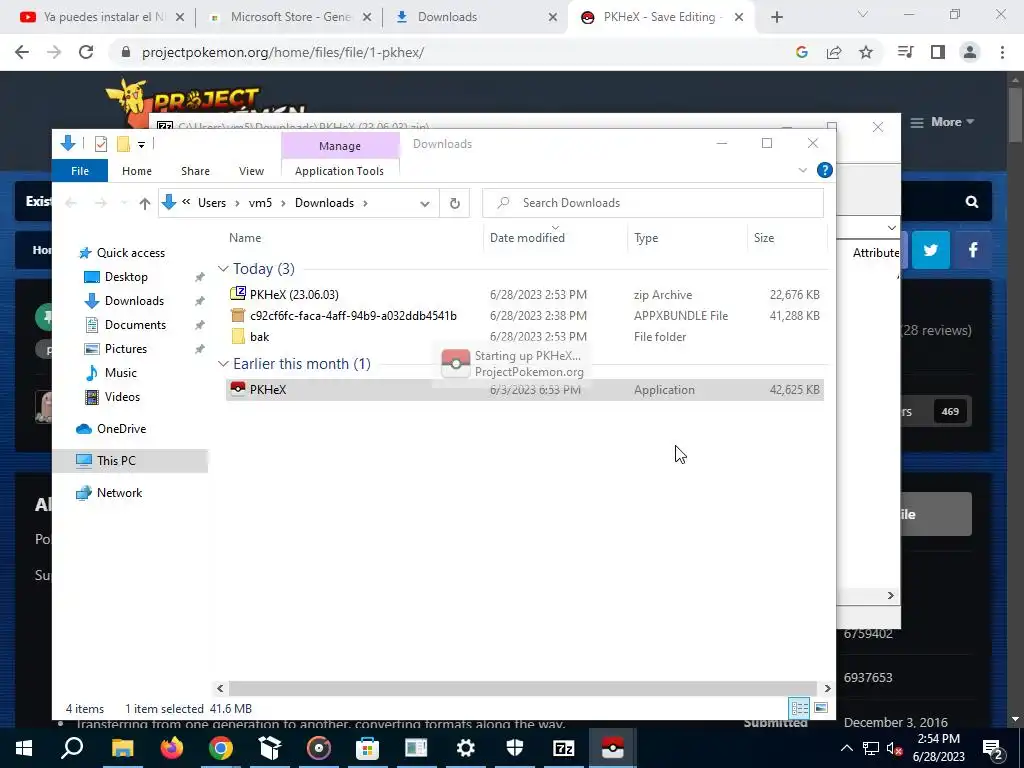Click vm5 in the address breadcrumb
The image size is (1024, 768).
coord(260,203)
